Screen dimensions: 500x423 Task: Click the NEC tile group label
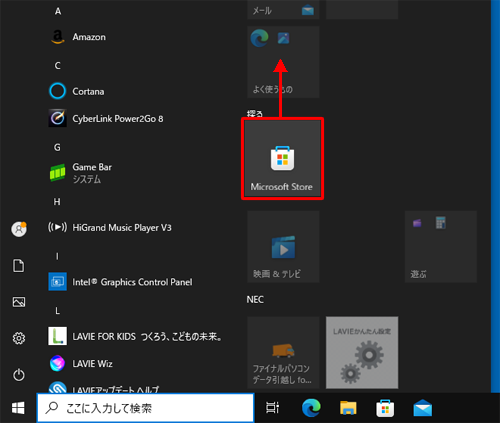[255, 300]
